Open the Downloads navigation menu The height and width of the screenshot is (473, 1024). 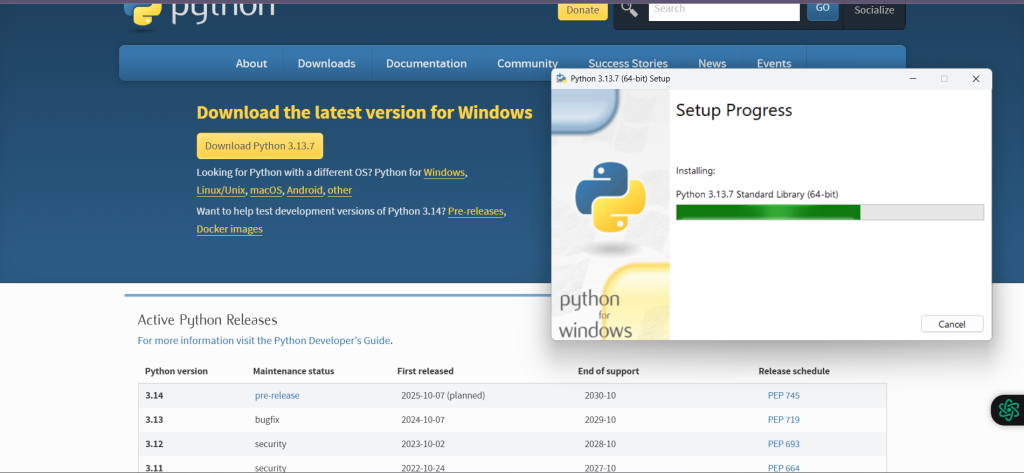point(326,63)
